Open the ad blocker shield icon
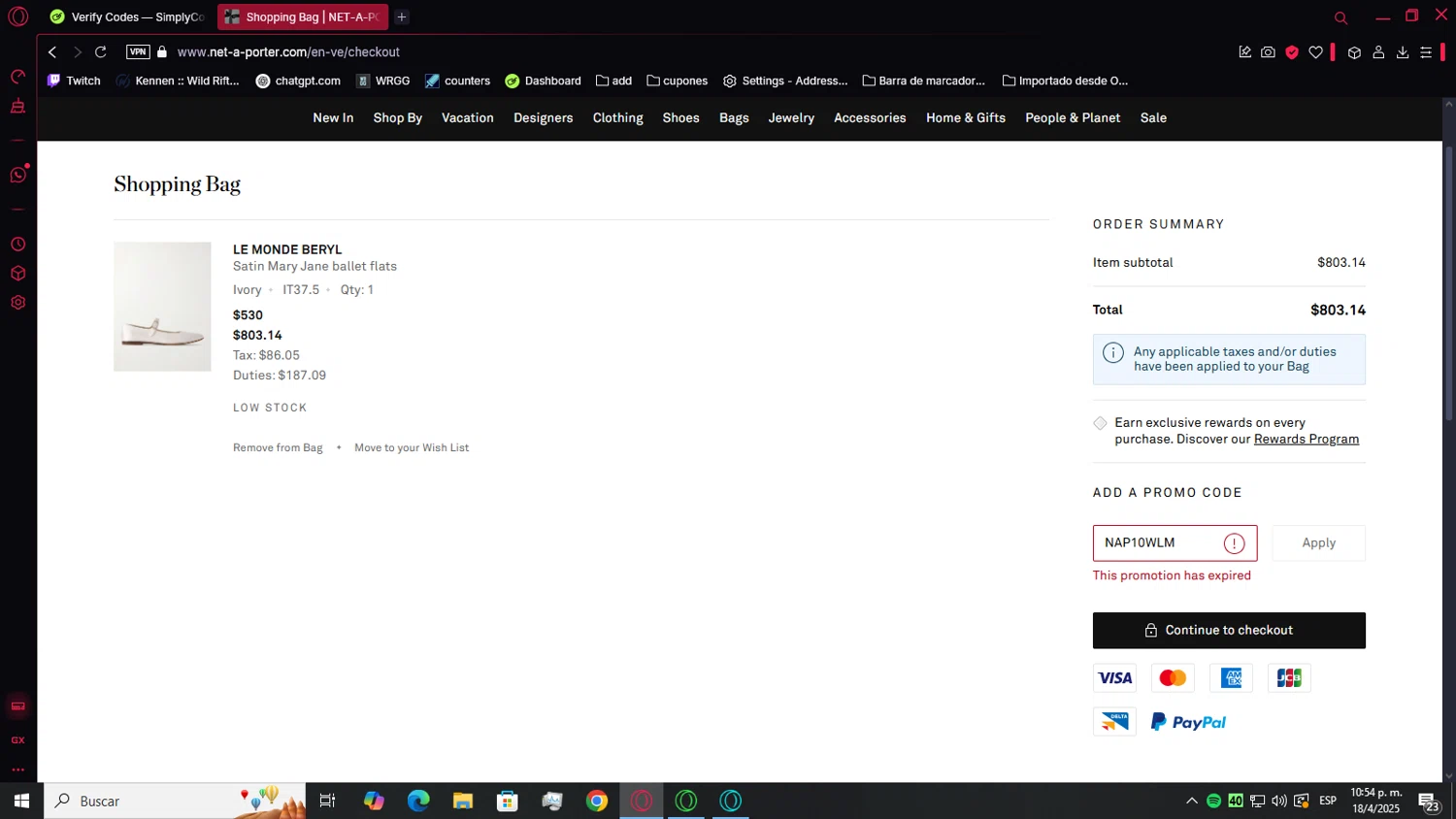The width and height of the screenshot is (1456, 819). tap(1292, 52)
